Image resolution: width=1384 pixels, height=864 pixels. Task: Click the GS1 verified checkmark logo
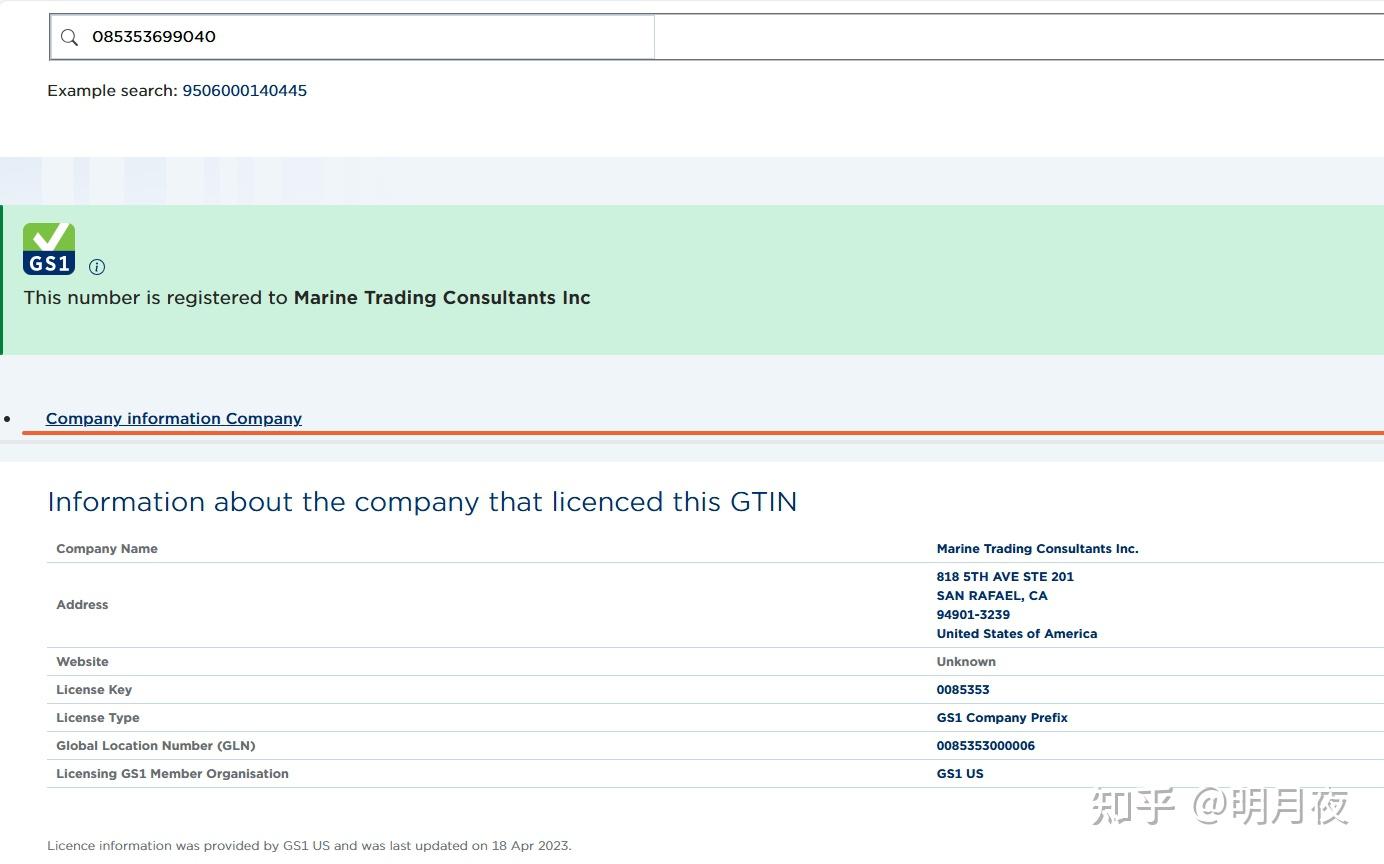pos(49,248)
